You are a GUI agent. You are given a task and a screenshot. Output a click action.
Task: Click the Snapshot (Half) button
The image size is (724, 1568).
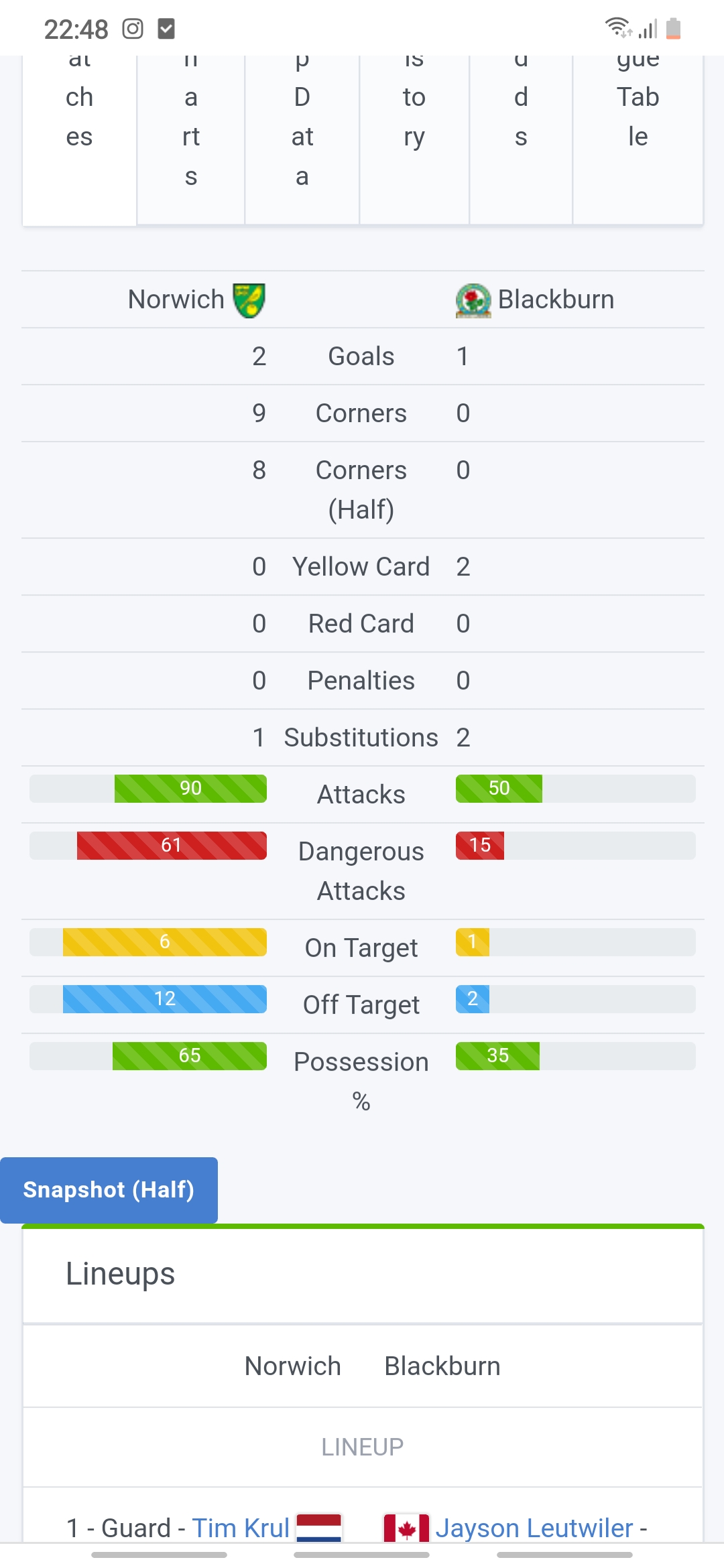coord(109,1190)
